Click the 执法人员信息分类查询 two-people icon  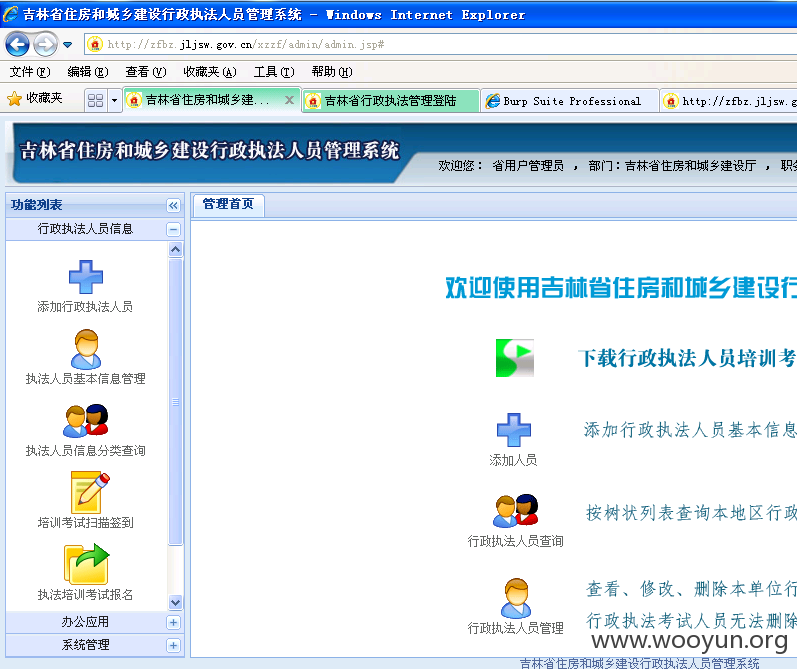point(86,420)
